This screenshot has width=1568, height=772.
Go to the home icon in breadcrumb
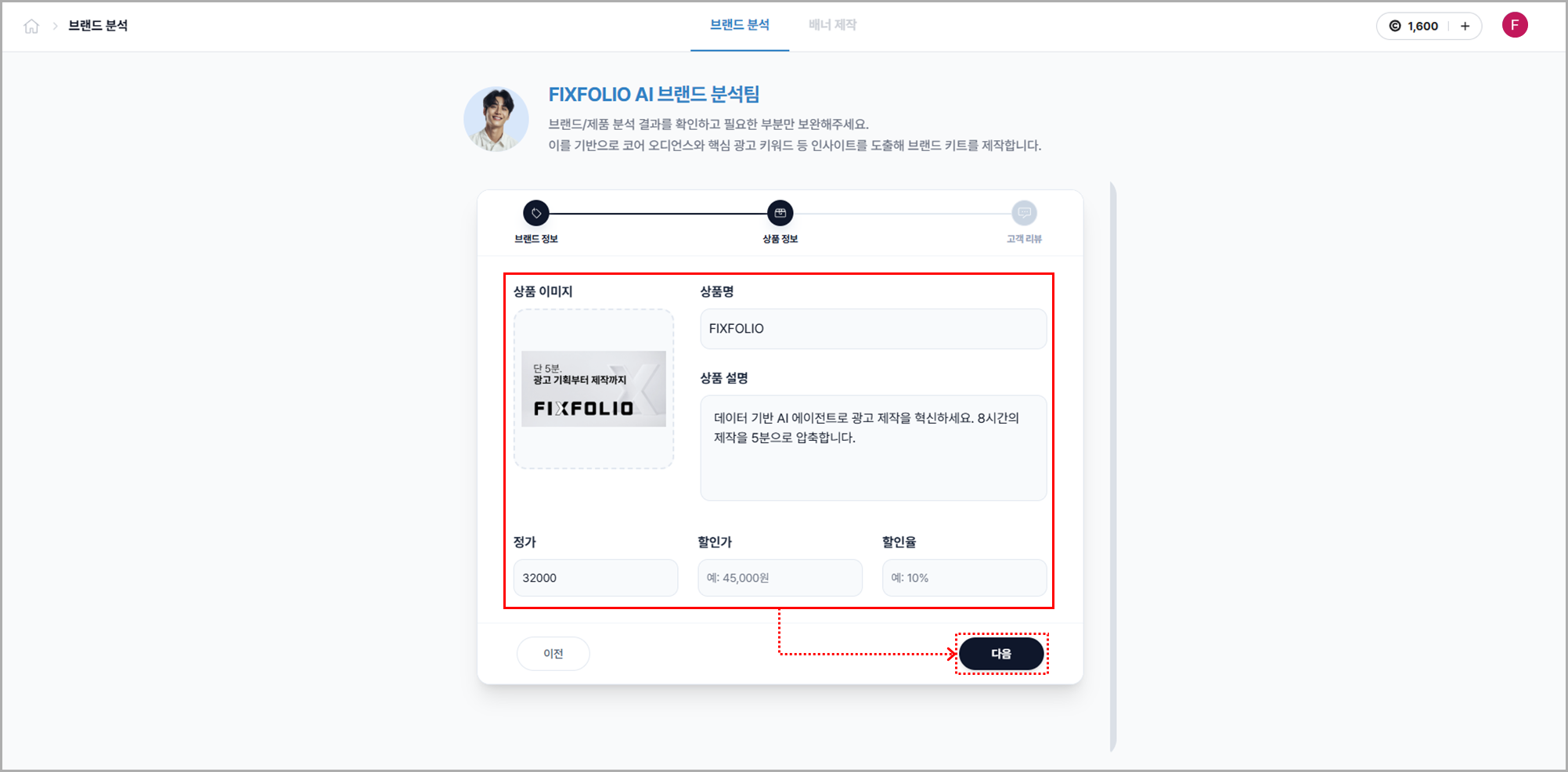click(31, 27)
